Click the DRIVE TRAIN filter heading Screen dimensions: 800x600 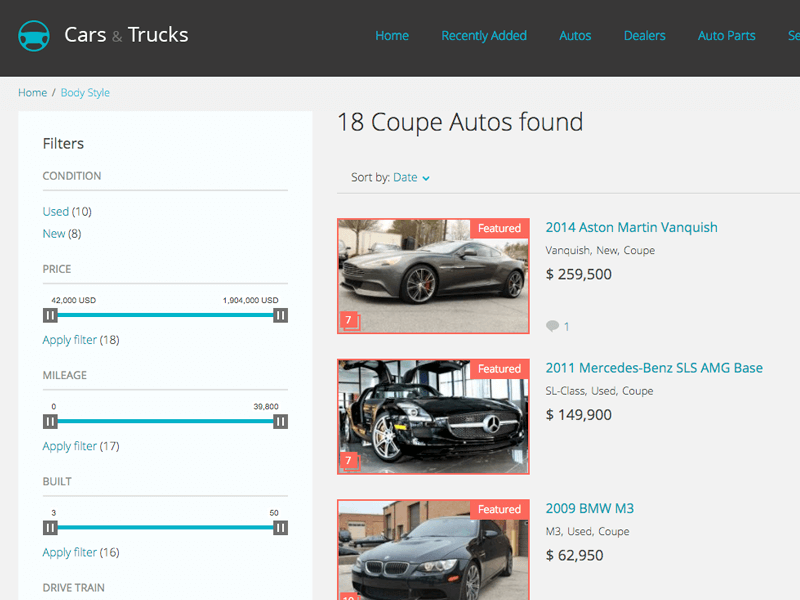tap(73, 588)
